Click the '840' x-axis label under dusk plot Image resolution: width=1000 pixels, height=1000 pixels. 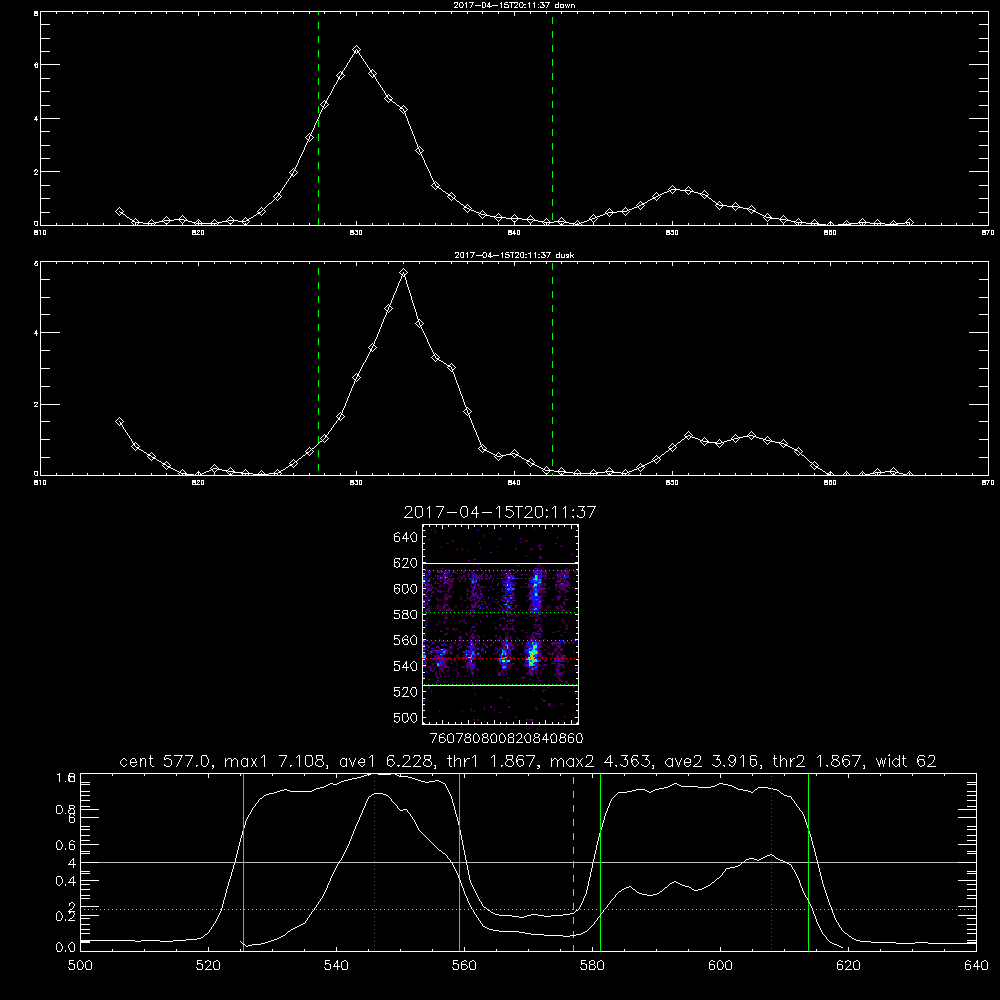[x=514, y=483]
